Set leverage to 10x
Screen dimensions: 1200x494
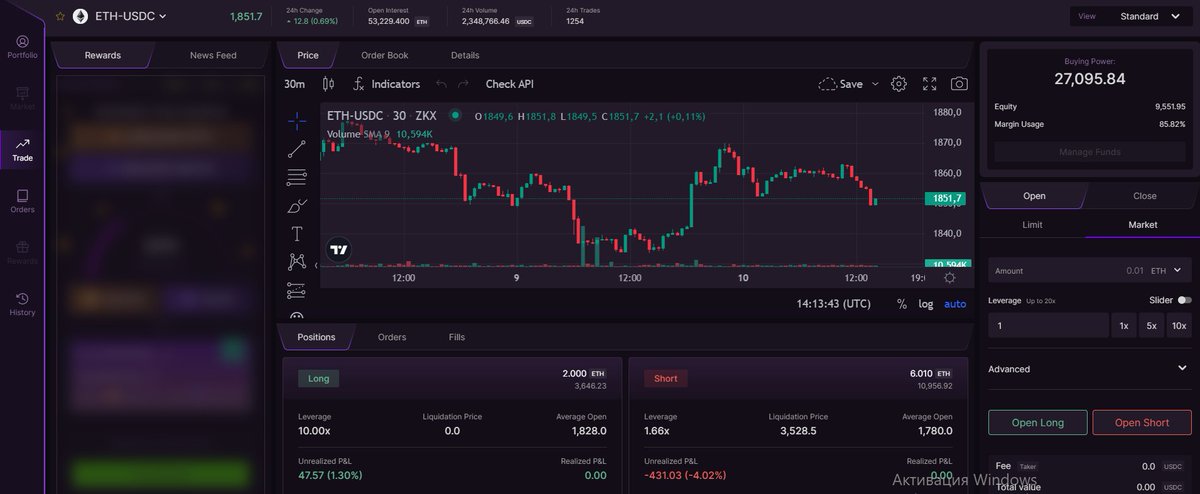click(x=1180, y=325)
